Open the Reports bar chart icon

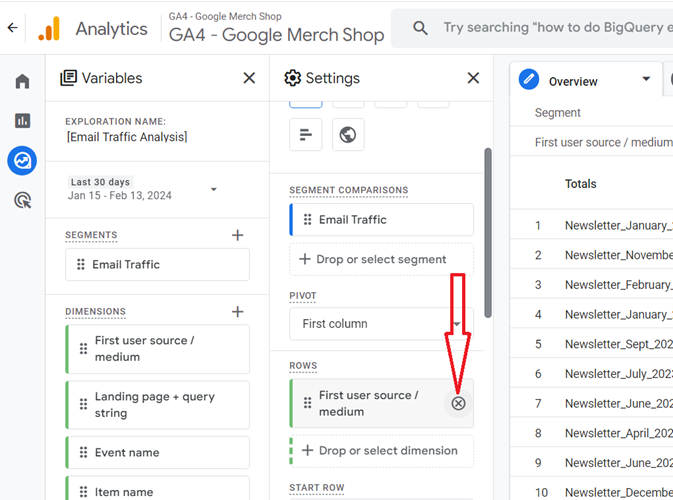coord(22,121)
